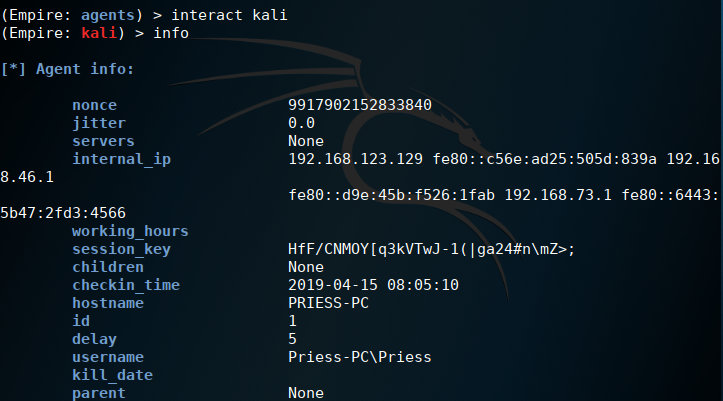Click the red 'kali' prompt name
Viewport: 723px width, 401px height.
(x=99, y=33)
